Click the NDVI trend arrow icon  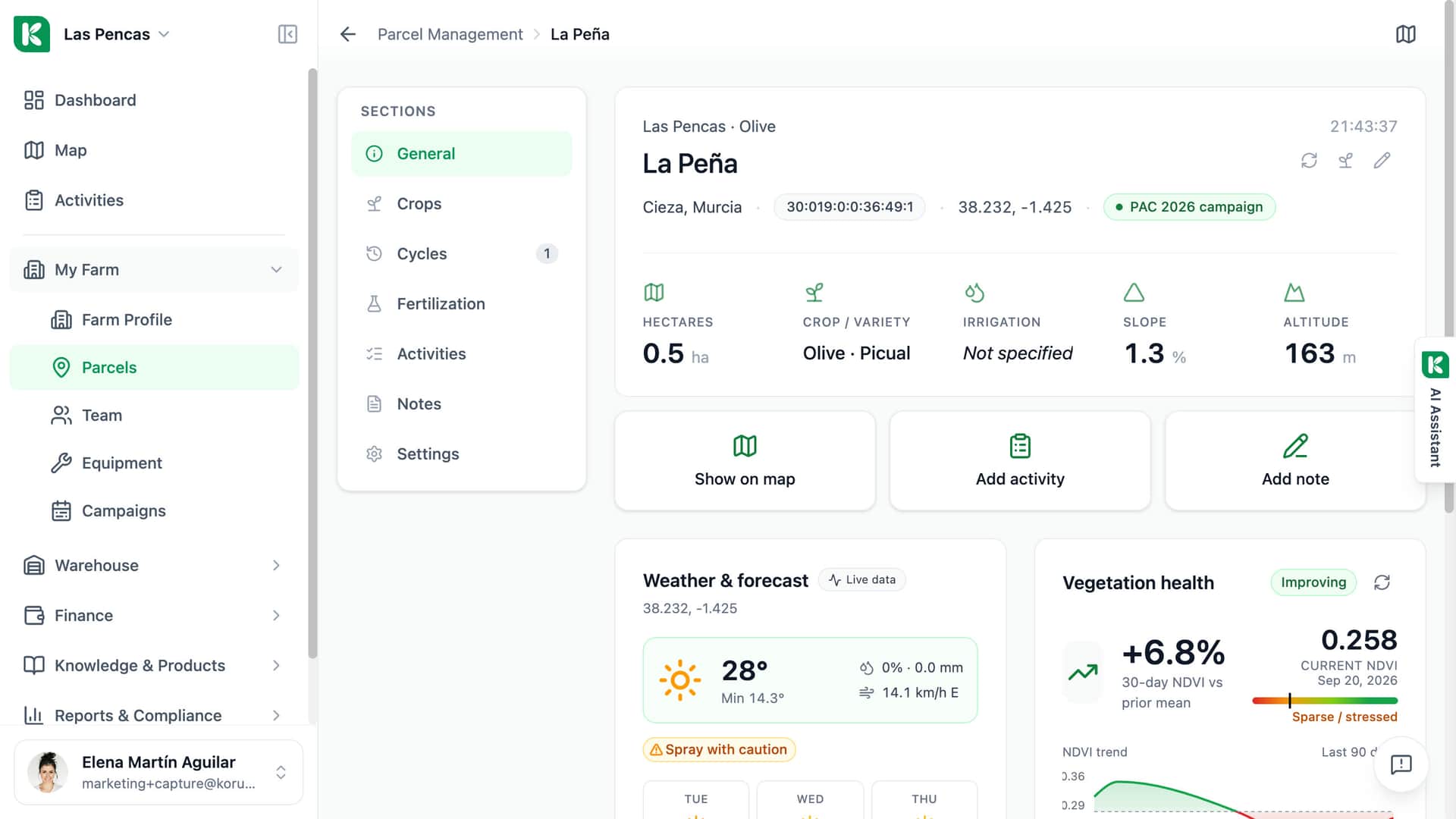[1083, 672]
